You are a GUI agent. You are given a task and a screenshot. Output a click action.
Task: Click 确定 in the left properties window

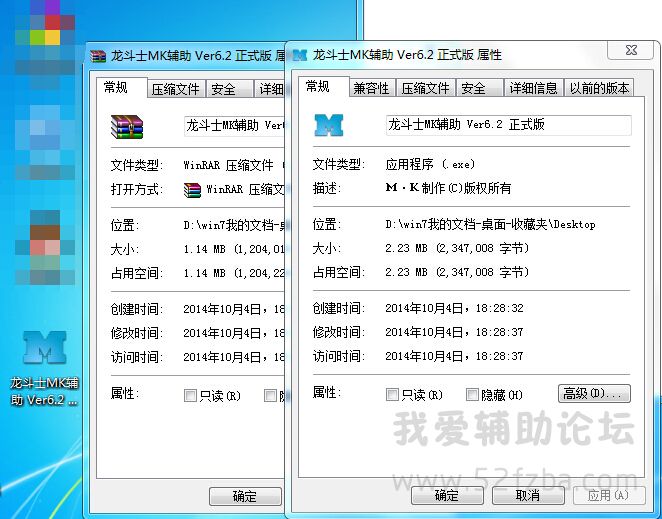point(245,496)
